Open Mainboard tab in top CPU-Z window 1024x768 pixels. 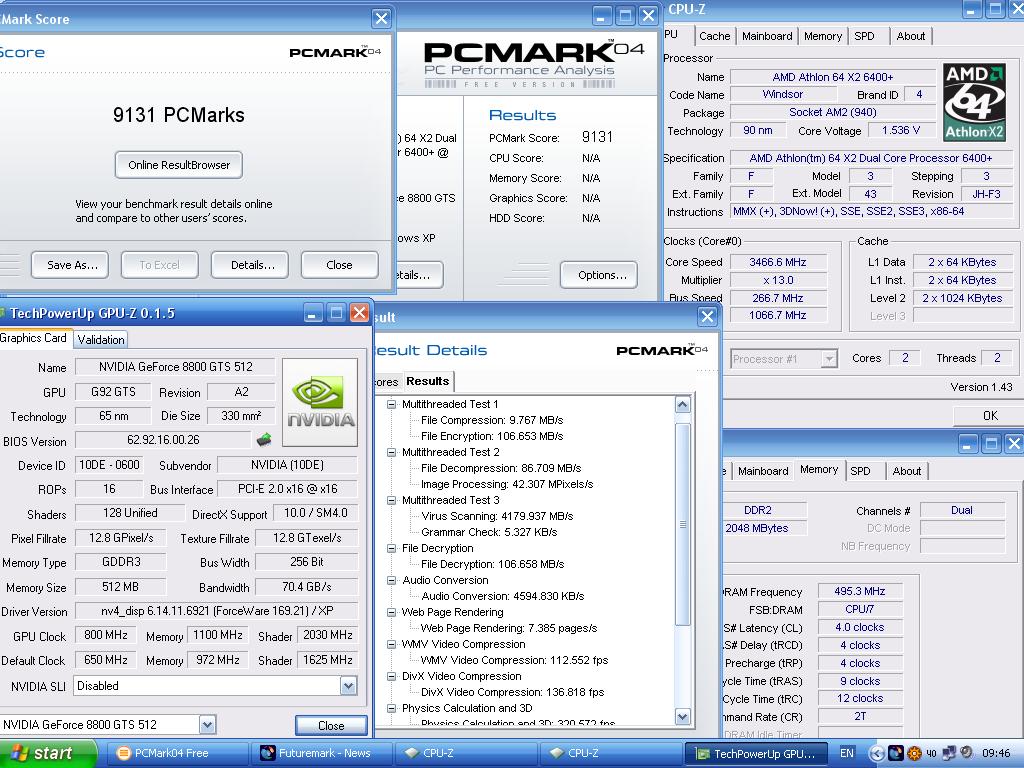(767, 36)
